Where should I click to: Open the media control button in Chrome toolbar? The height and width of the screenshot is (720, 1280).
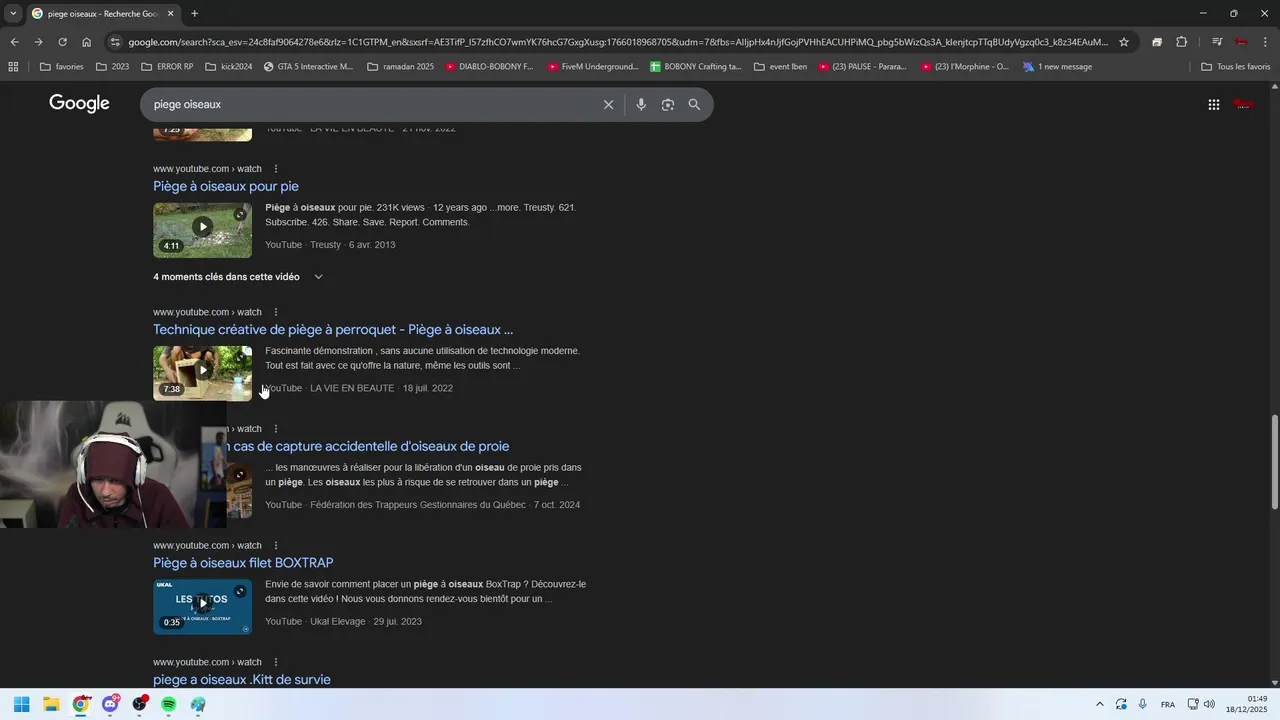[1216, 42]
